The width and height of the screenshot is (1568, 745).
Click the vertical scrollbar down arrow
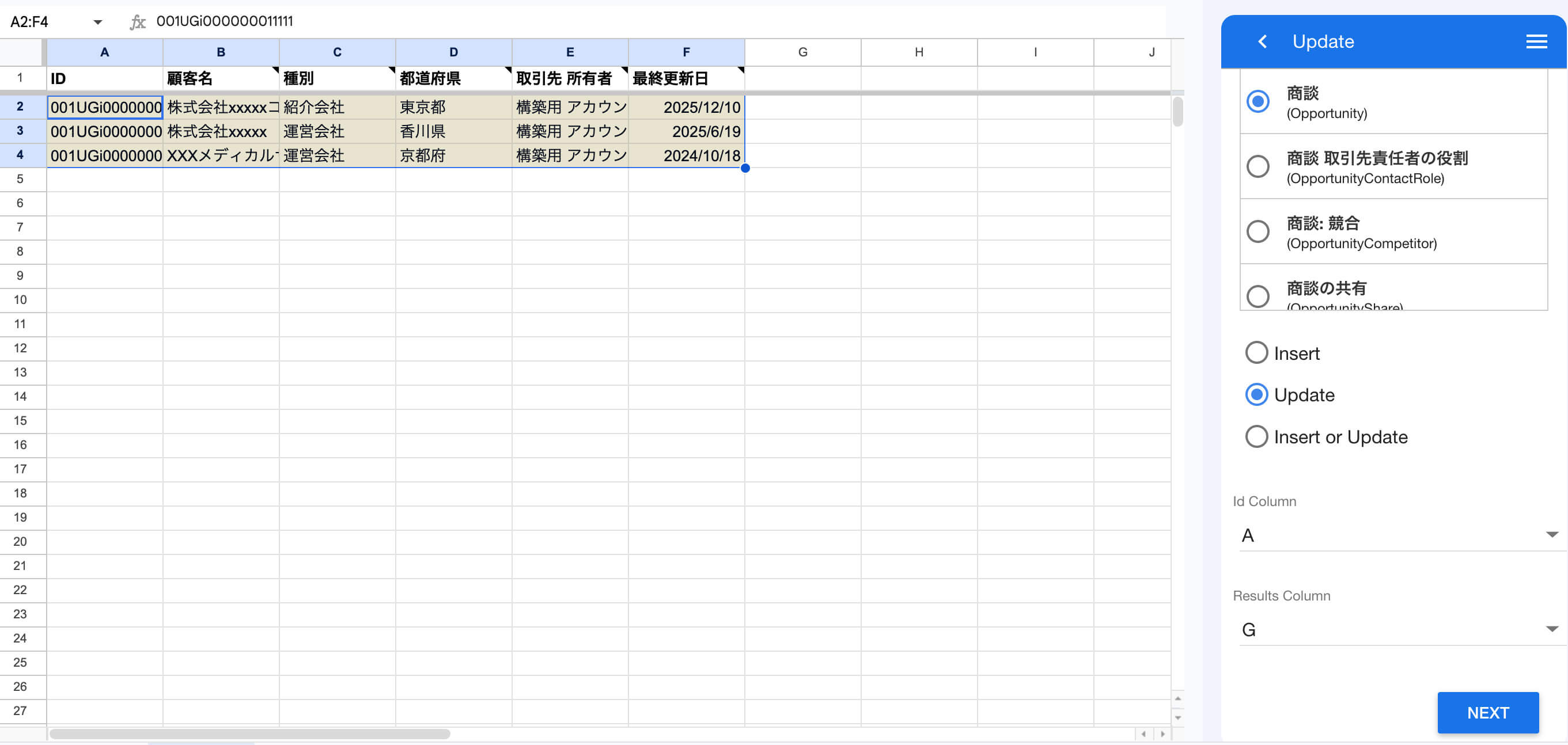click(1177, 719)
